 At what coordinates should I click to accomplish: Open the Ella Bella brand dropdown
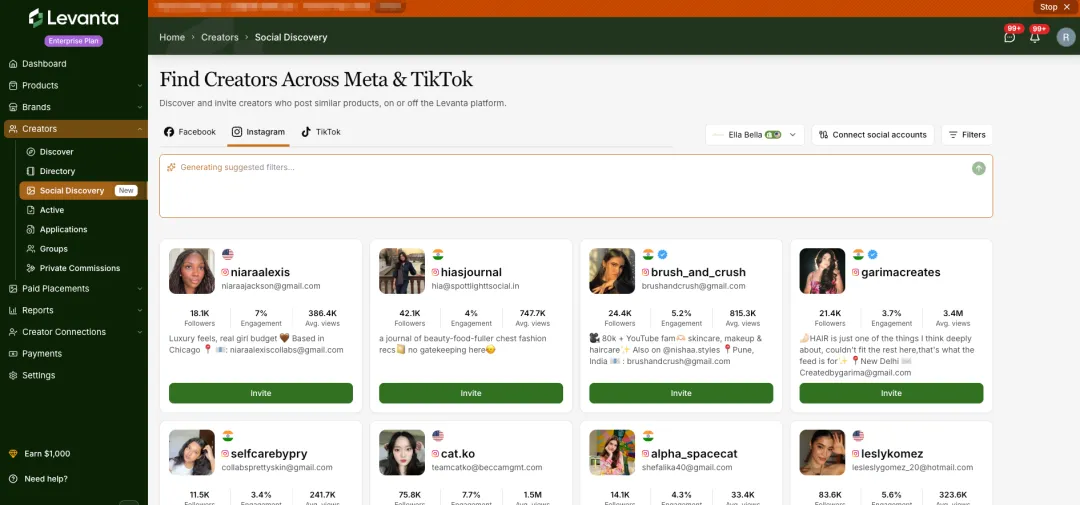pyautogui.click(x=755, y=135)
